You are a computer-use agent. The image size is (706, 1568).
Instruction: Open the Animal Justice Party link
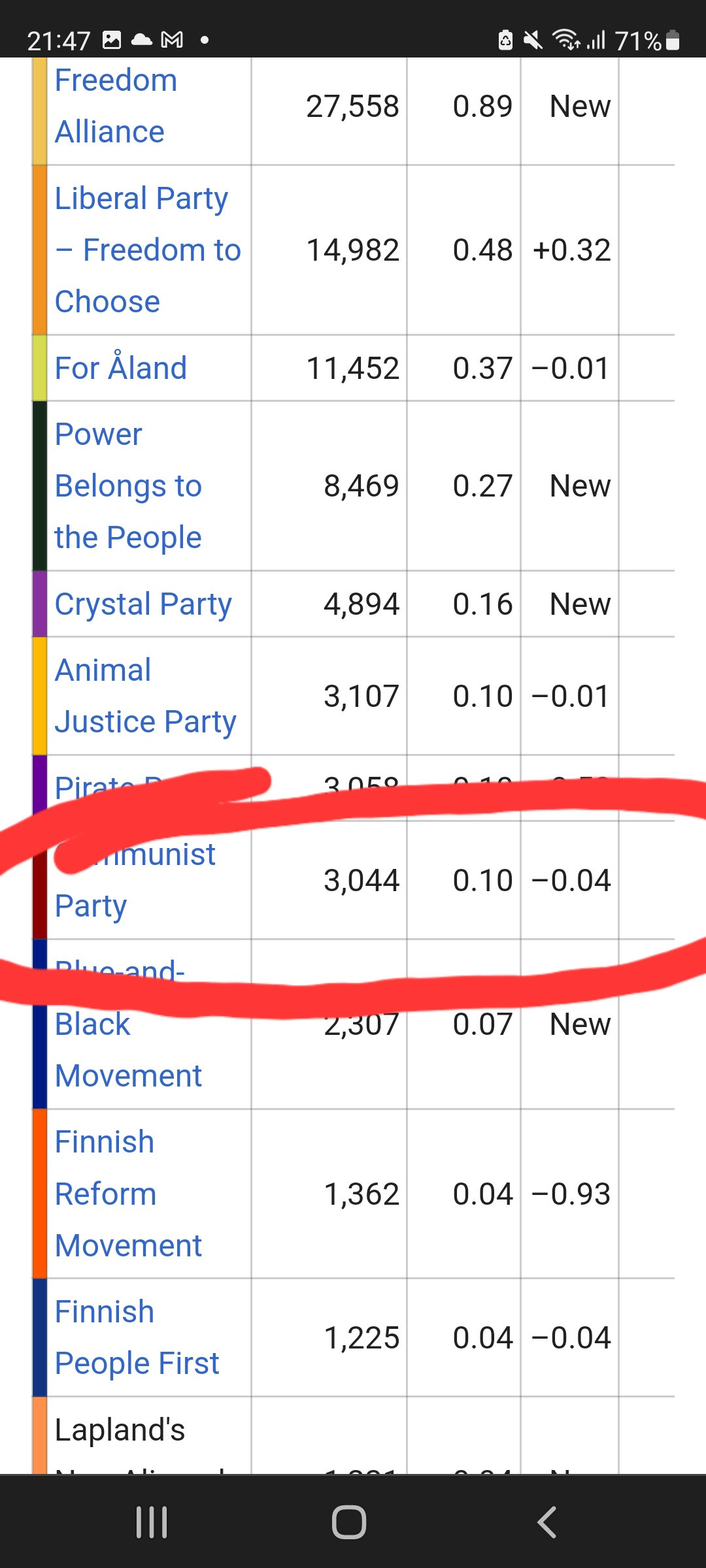pos(145,696)
